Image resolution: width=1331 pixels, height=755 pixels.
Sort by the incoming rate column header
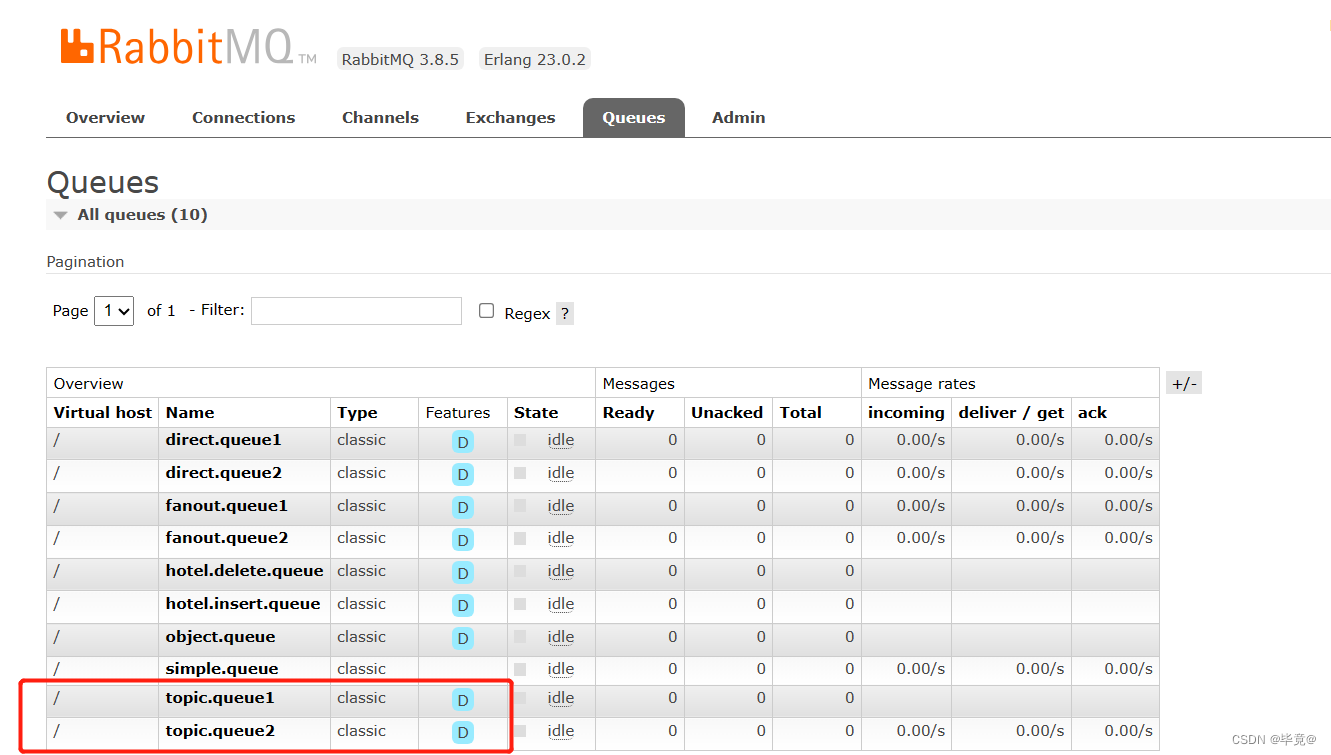coord(906,412)
